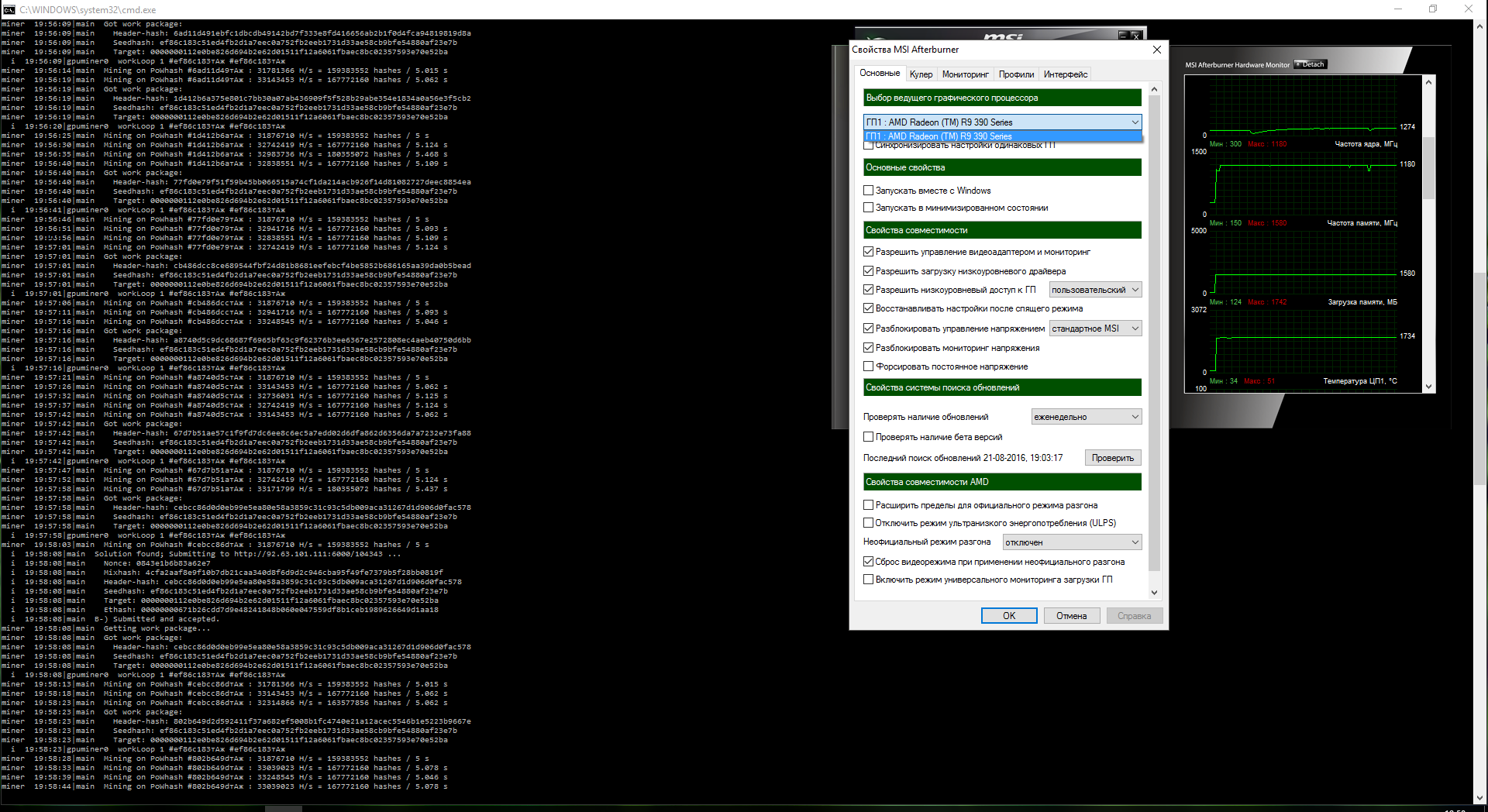Expand 'Неофициальный режим разгона' dropdown

coord(1072,542)
